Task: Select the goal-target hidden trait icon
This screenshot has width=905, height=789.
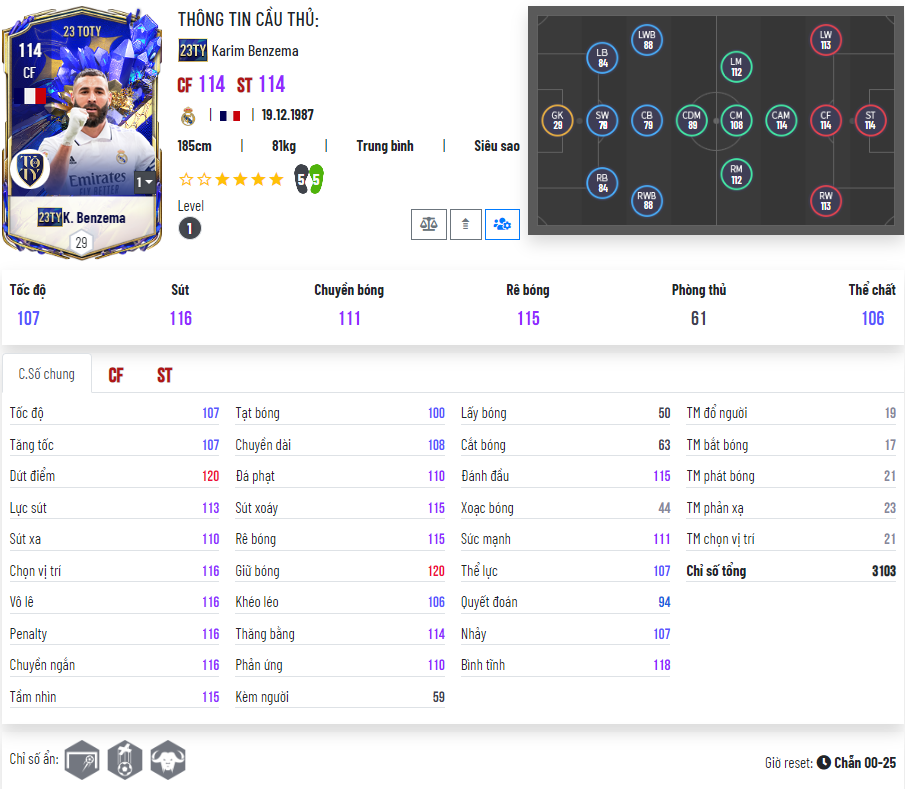Action: pyautogui.click(x=82, y=760)
